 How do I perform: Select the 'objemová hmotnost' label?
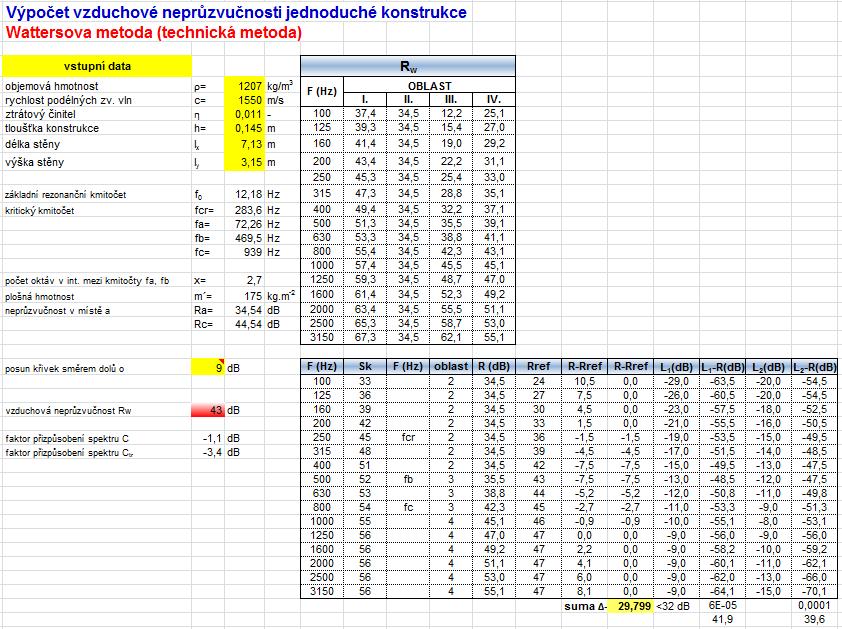pyautogui.click(x=52, y=86)
